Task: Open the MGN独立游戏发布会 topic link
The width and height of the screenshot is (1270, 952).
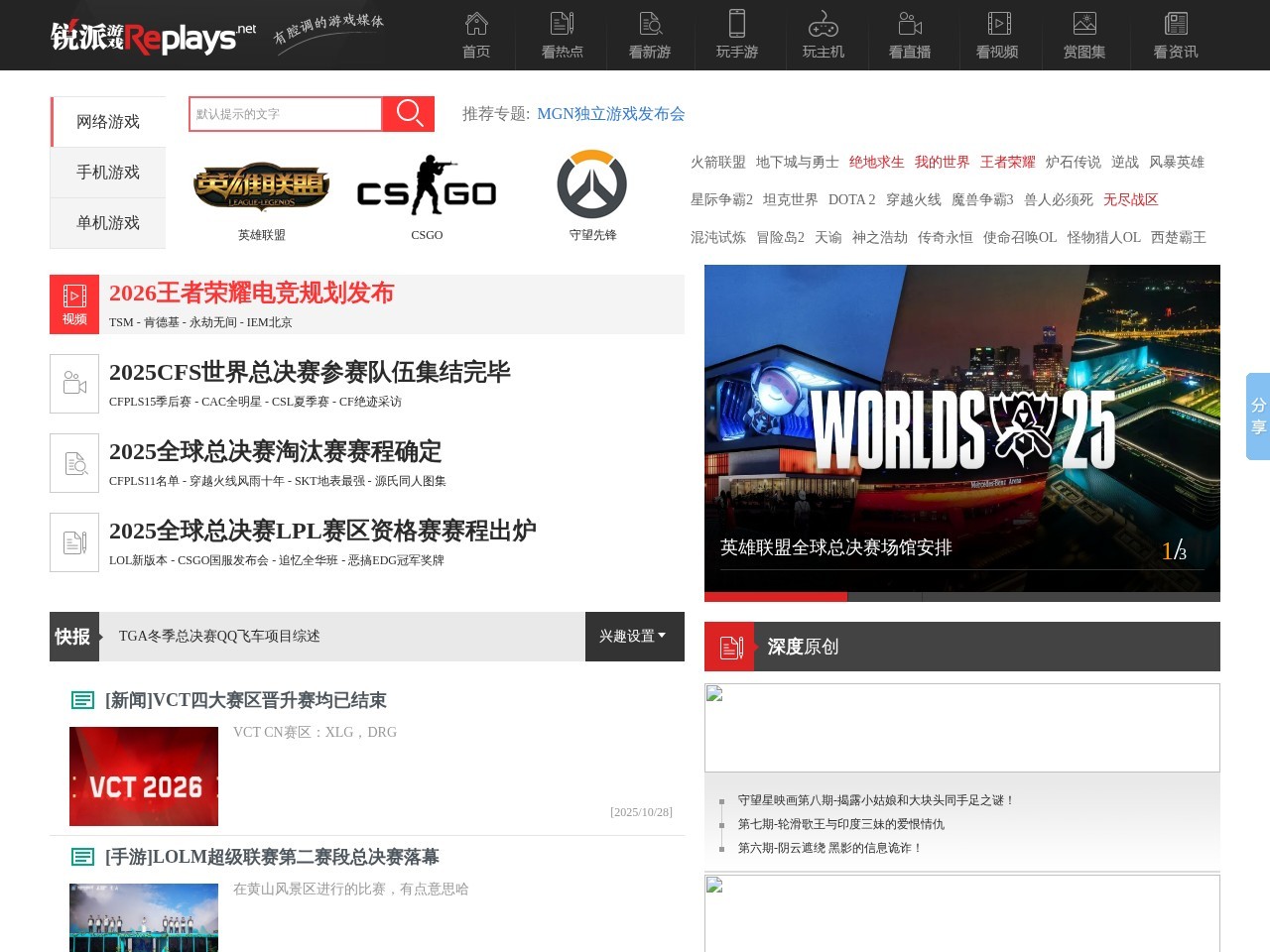Action: pyautogui.click(x=611, y=114)
